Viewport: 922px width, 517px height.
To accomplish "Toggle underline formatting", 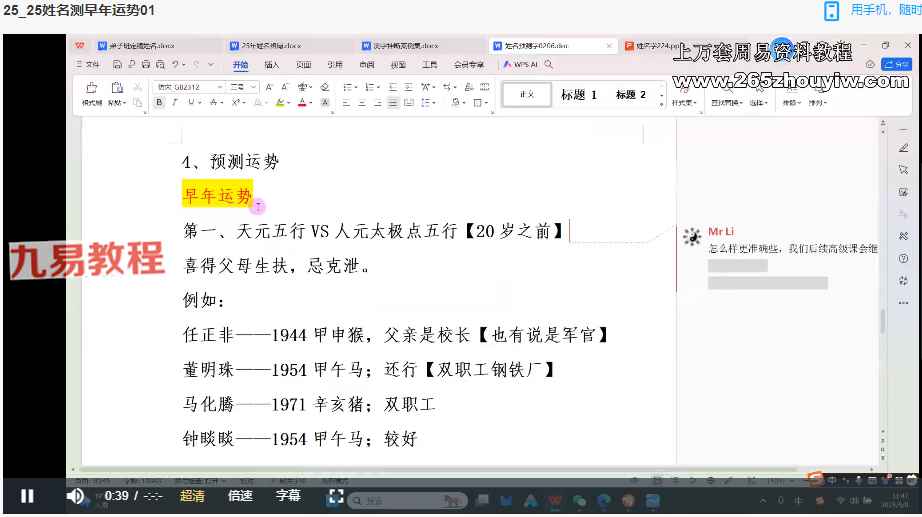I will click(x=189, y=102).
